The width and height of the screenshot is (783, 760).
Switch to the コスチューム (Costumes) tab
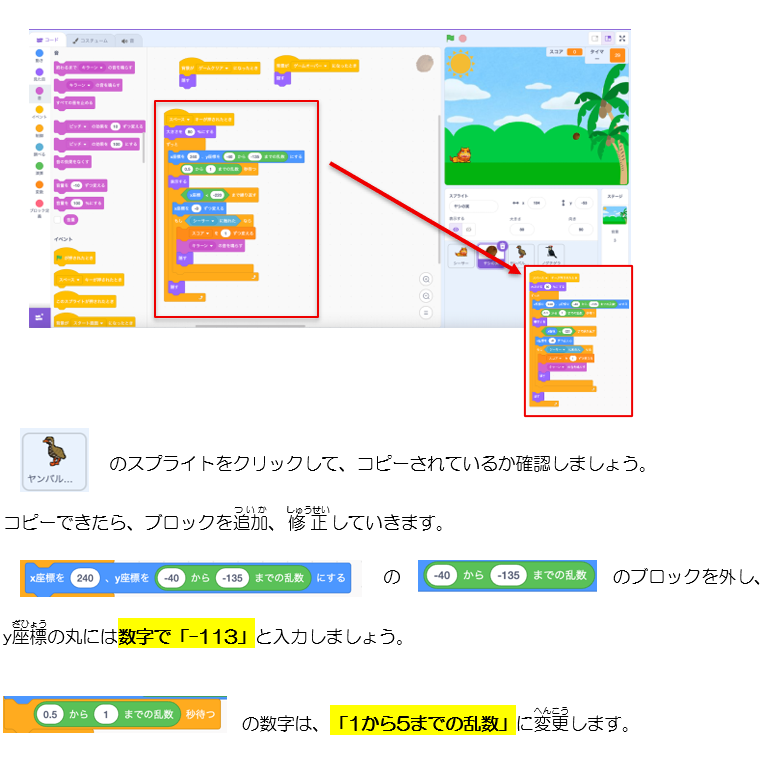tap(92, 40)
